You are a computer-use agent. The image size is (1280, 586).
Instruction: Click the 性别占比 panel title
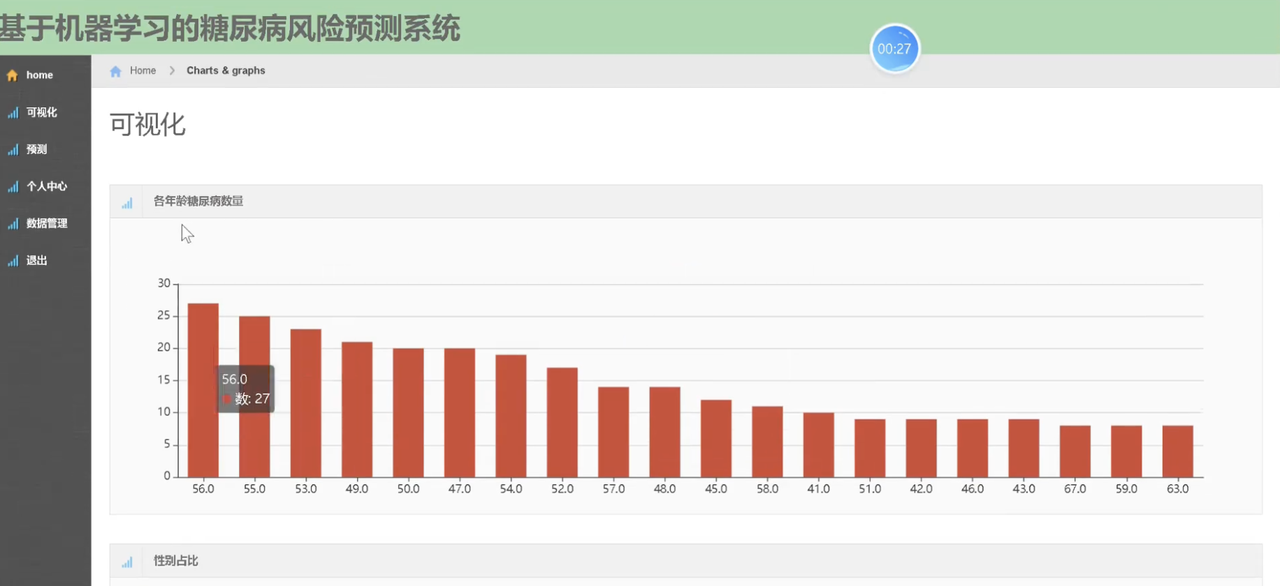coord(176,562)
